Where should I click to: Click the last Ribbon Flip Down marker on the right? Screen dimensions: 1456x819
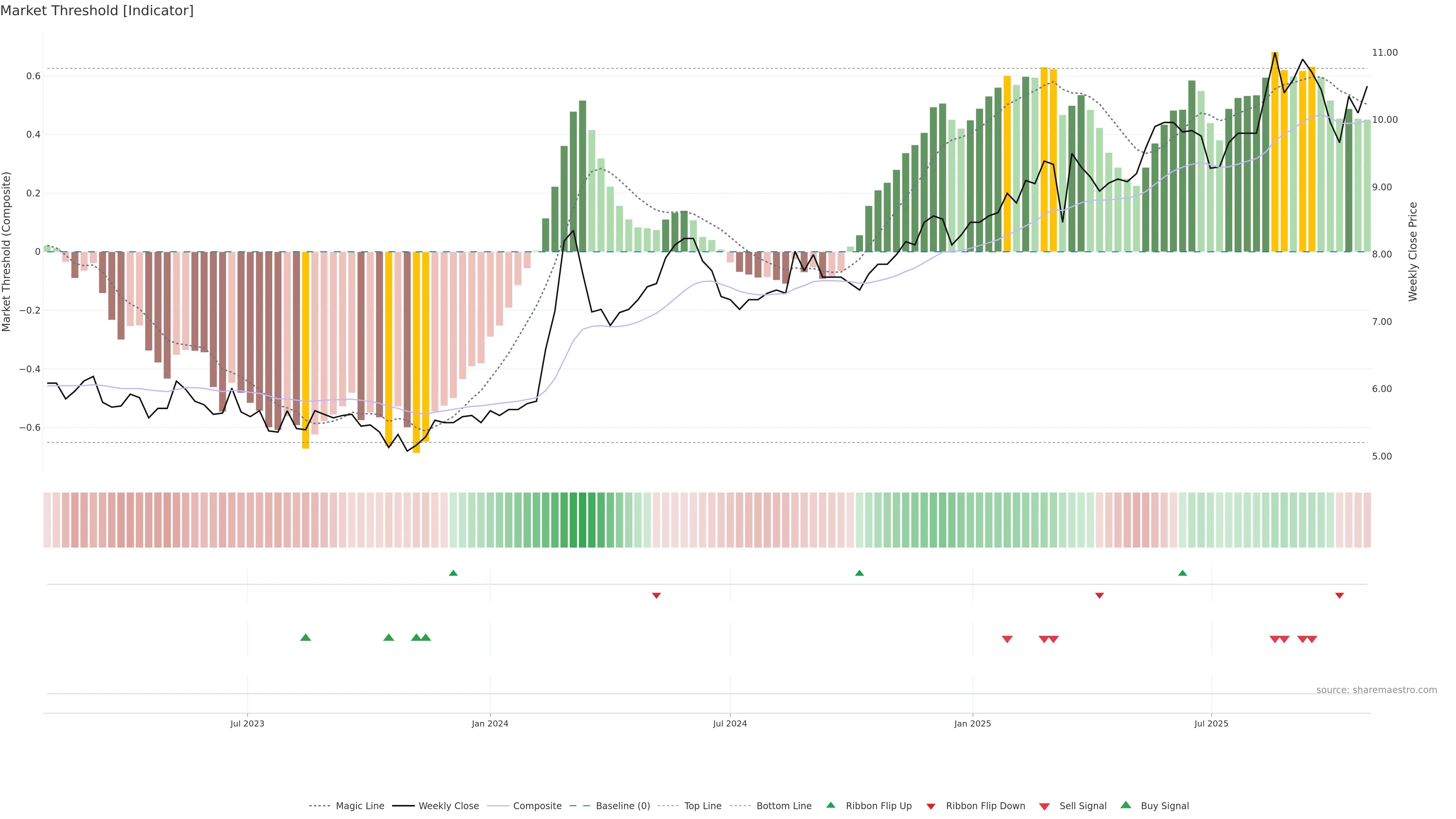(1340, 596)
